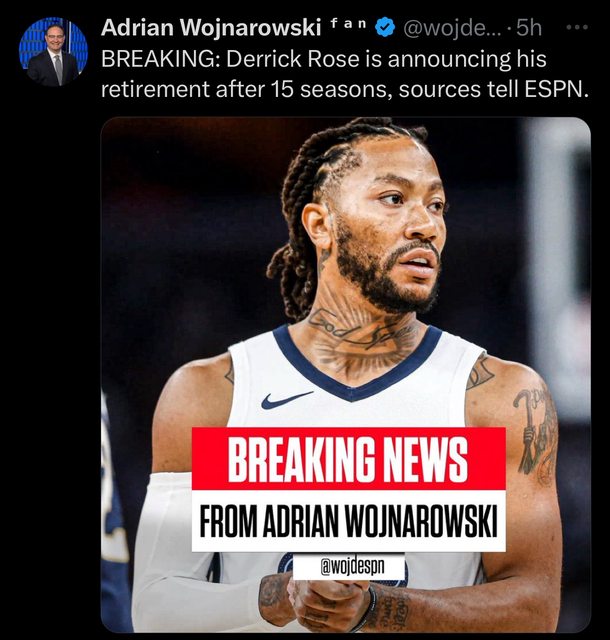Click the clasped hands at the photo's bottom
Image resolution: width=610 pixels, height=640 pixels.
tap(323, 602)
